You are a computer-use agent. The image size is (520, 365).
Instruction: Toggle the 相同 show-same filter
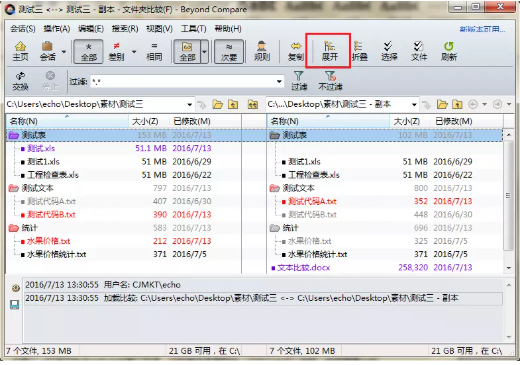click(154, 51)
